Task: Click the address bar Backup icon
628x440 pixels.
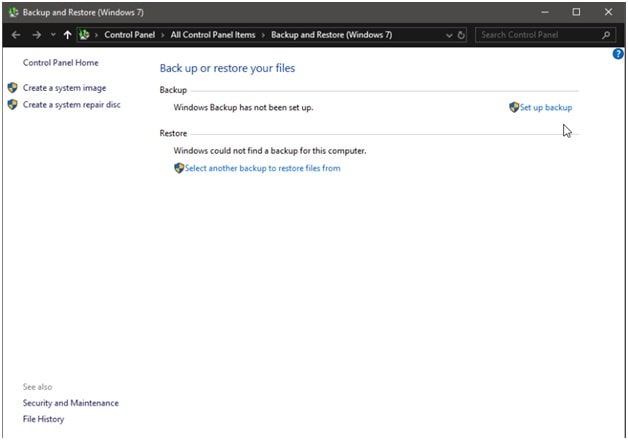Action: (84, 35)
